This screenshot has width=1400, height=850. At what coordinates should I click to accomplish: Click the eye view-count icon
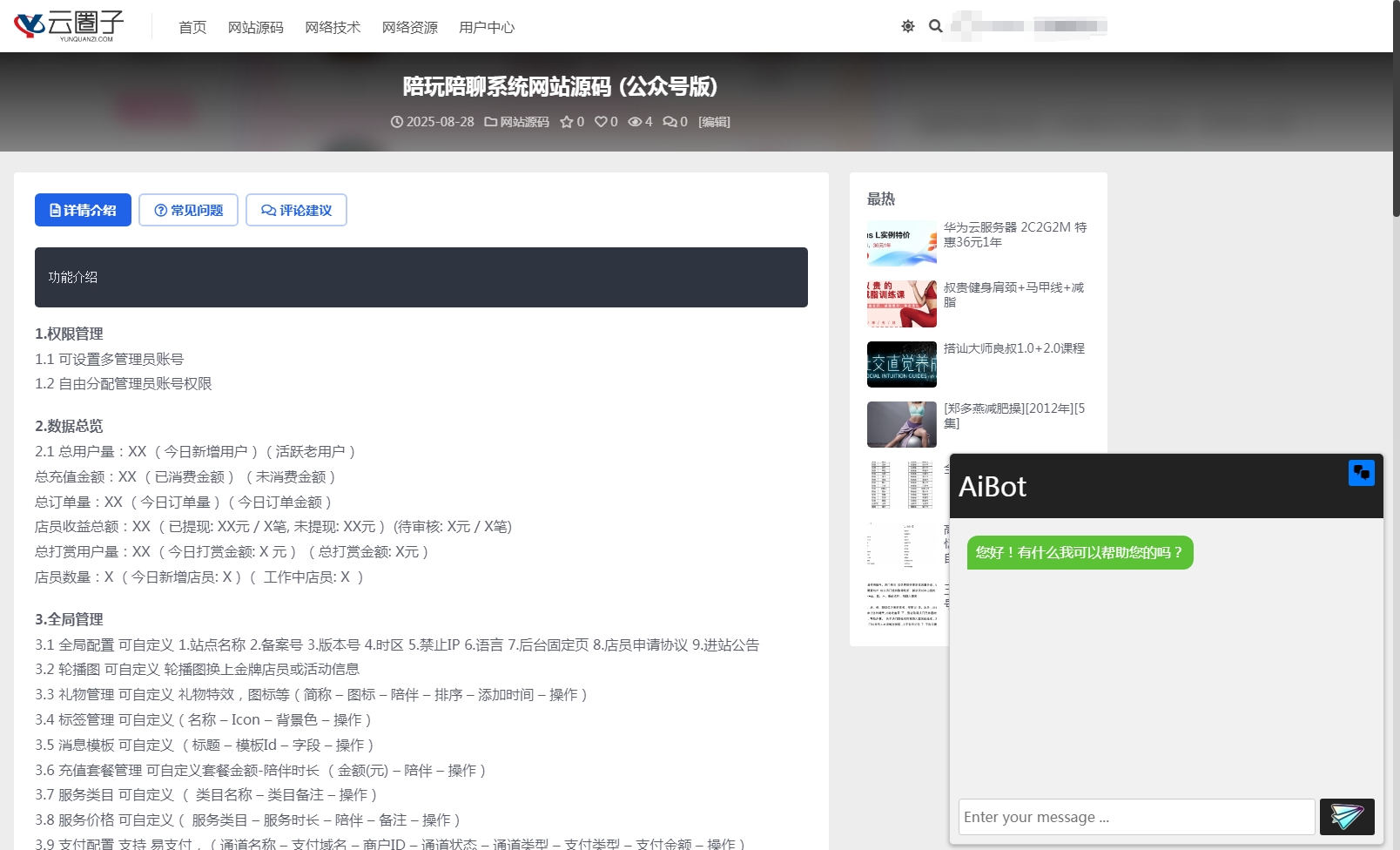pos(635,122)
